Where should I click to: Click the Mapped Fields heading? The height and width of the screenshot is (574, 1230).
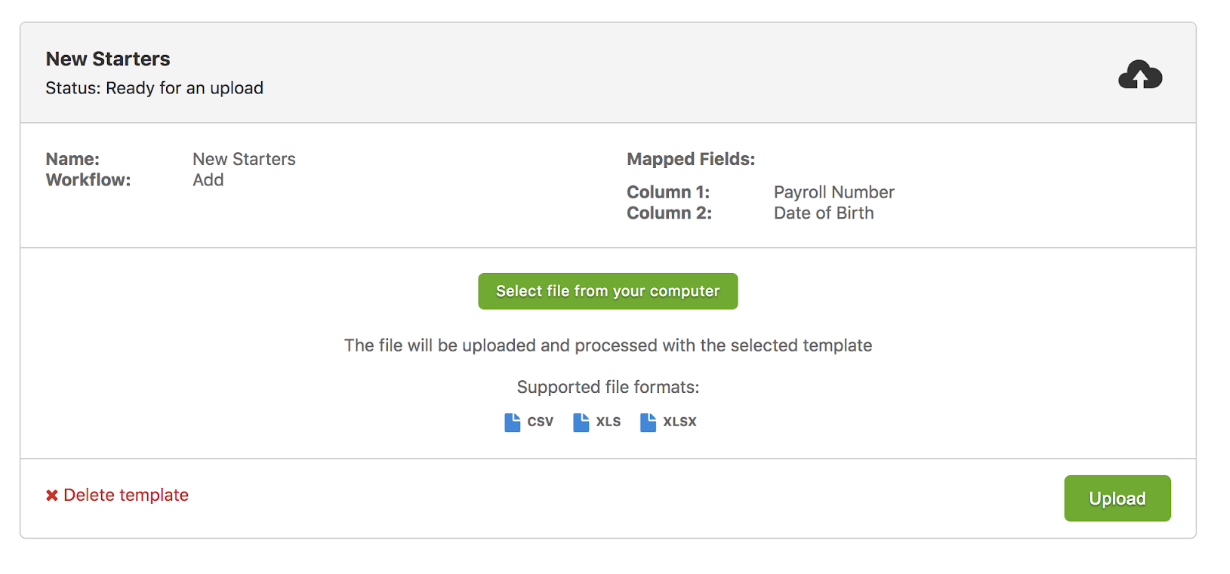[x=691, y=159]
